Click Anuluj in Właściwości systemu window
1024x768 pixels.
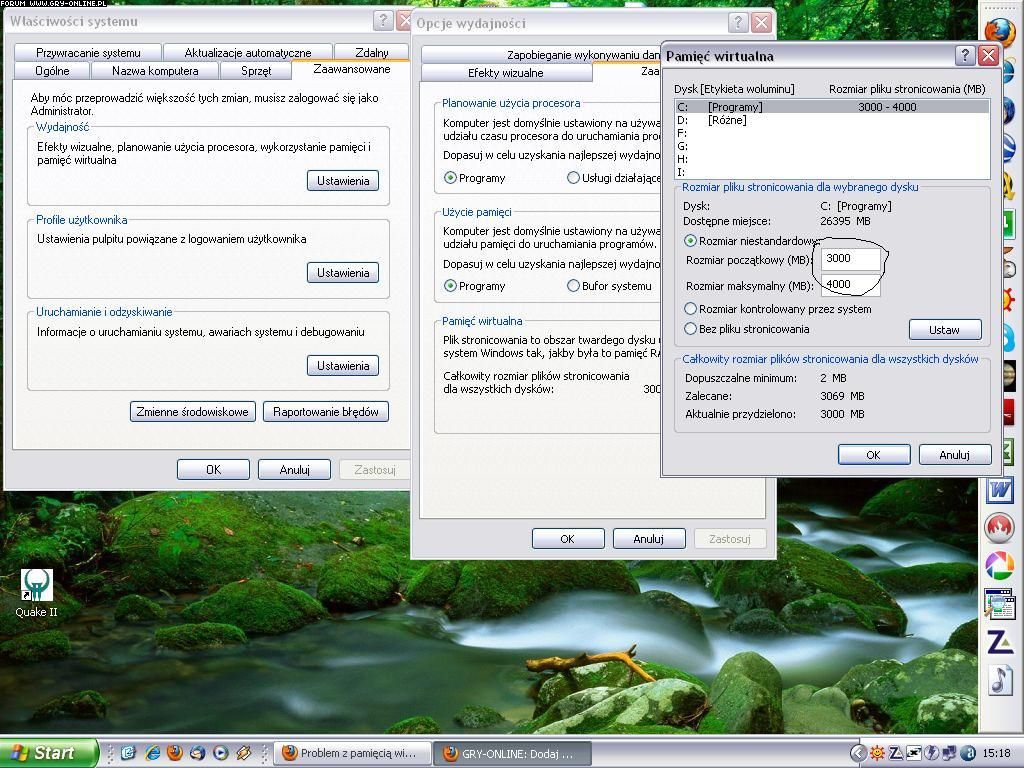tap(295, 470)
